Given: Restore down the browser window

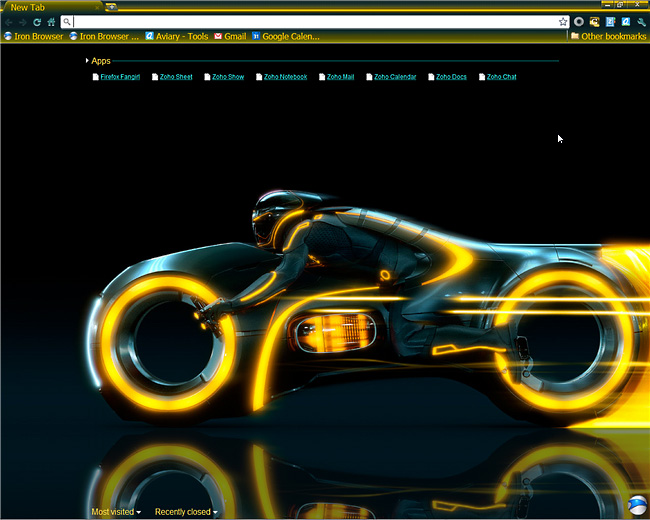Looking at the screenshot, I should pos(620,5).
